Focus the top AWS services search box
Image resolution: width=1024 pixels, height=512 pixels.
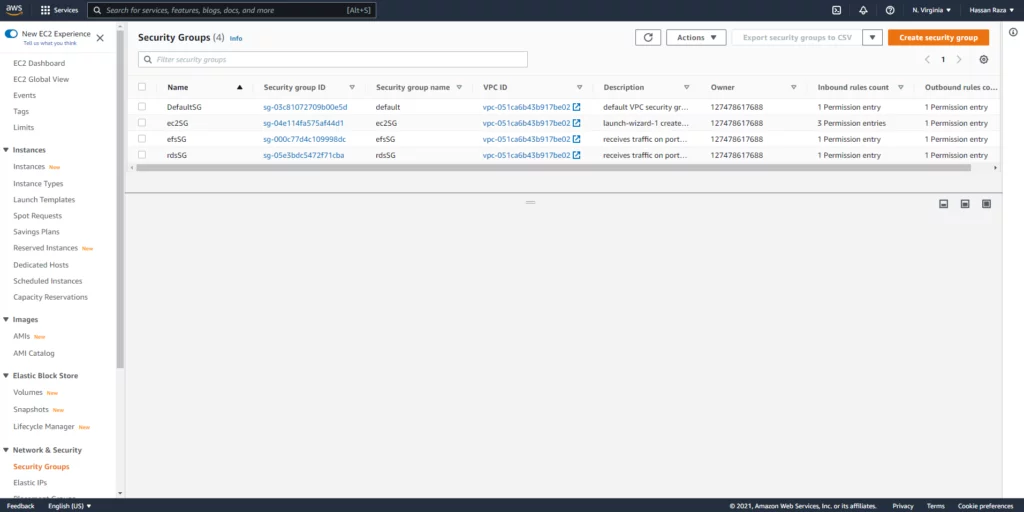click(232, 10)
